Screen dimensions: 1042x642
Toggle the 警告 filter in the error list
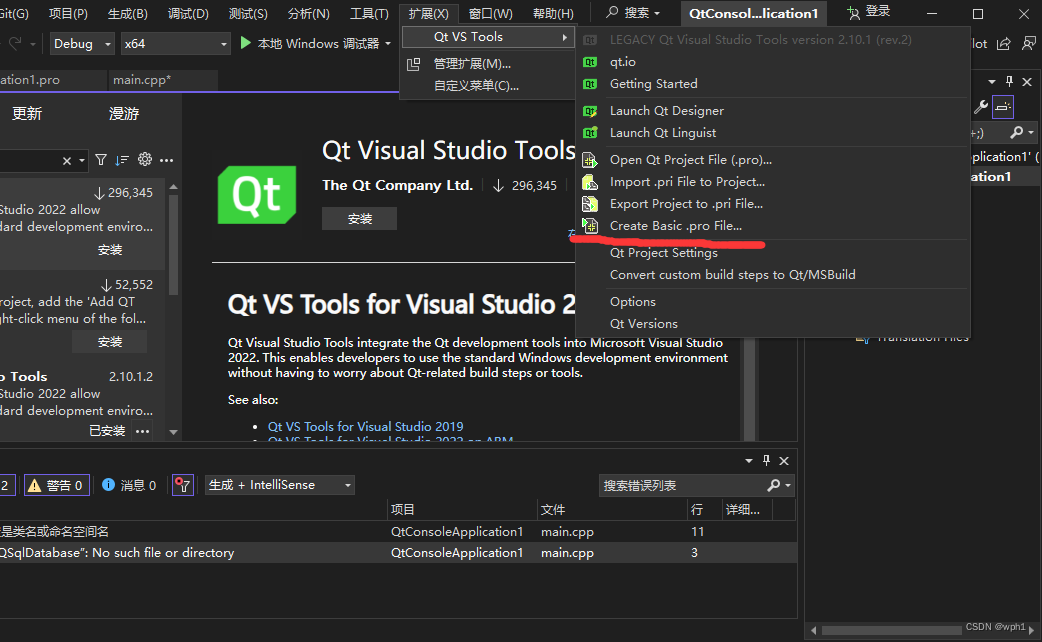56,485
